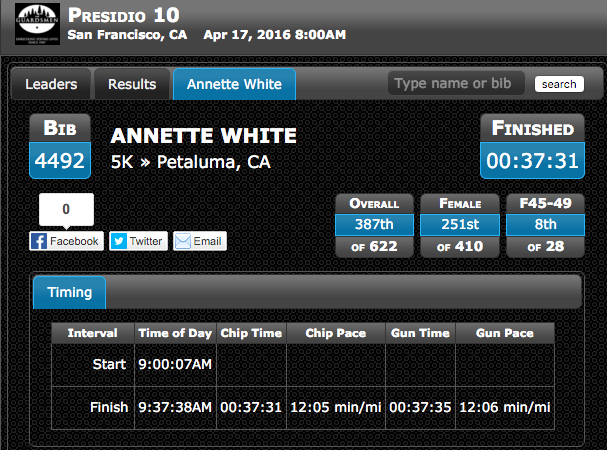Click the F45-49 8th ranking box

(545, 225)
